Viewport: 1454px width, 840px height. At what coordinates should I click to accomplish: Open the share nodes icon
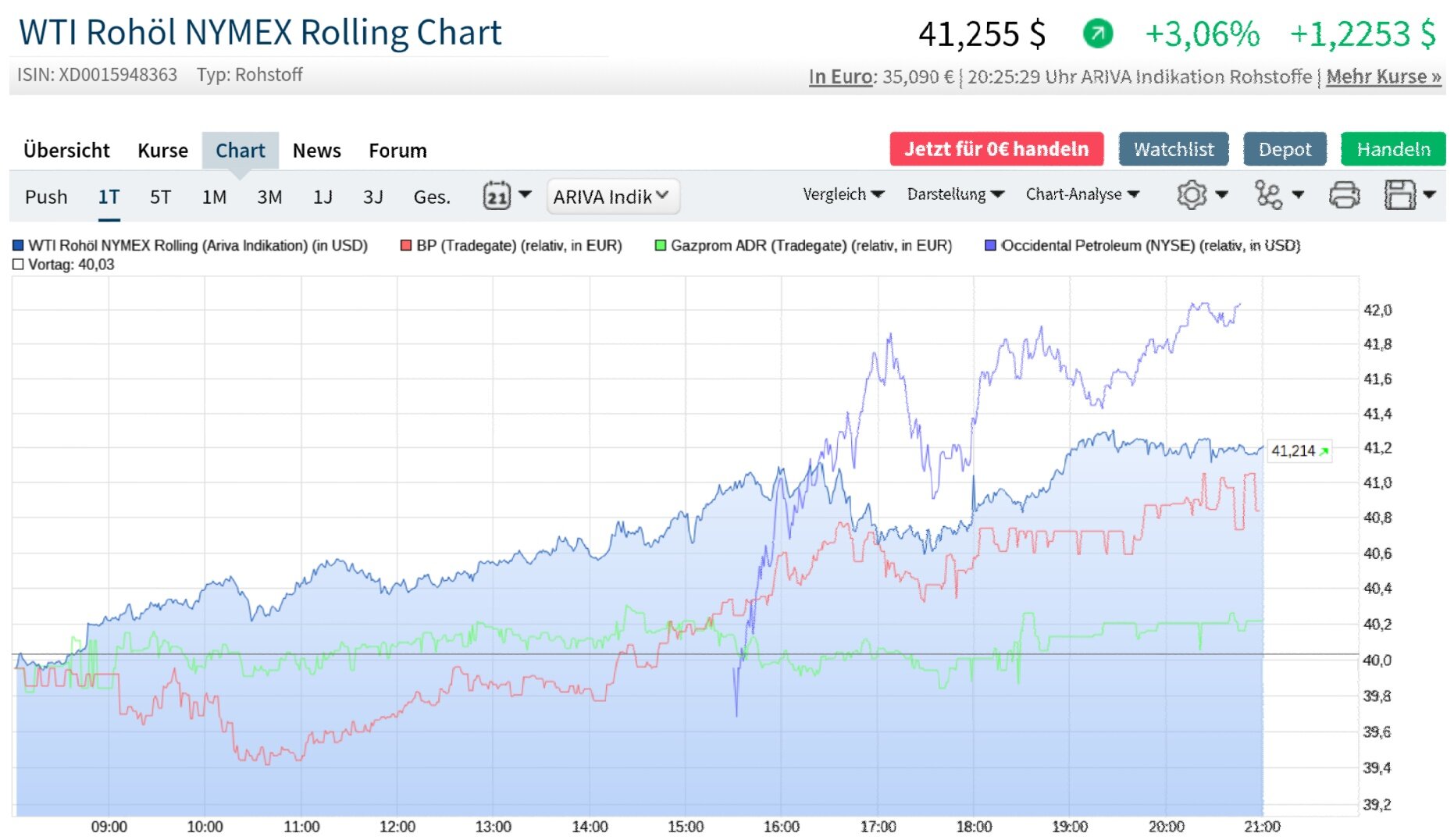click(x=1268, y=195)
